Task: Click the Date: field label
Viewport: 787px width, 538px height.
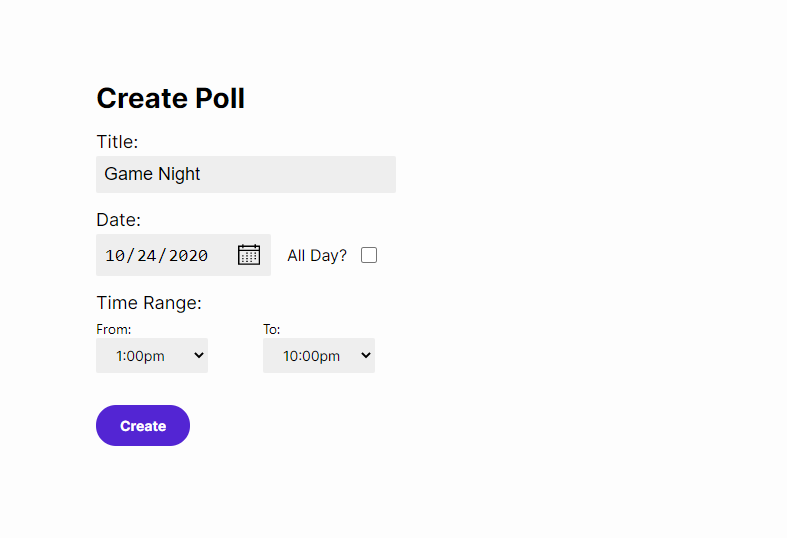Action: 118,220
